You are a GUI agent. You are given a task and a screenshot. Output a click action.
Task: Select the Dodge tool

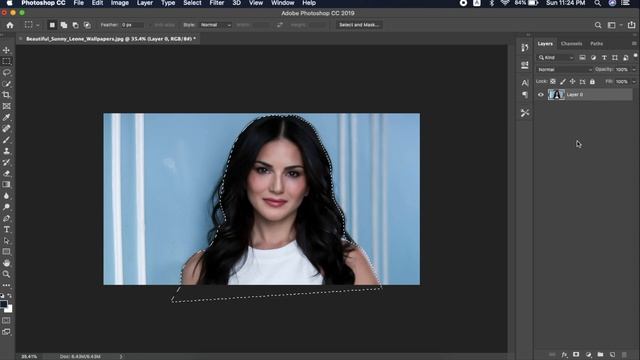pyautogui.click(x=7, y=207)
